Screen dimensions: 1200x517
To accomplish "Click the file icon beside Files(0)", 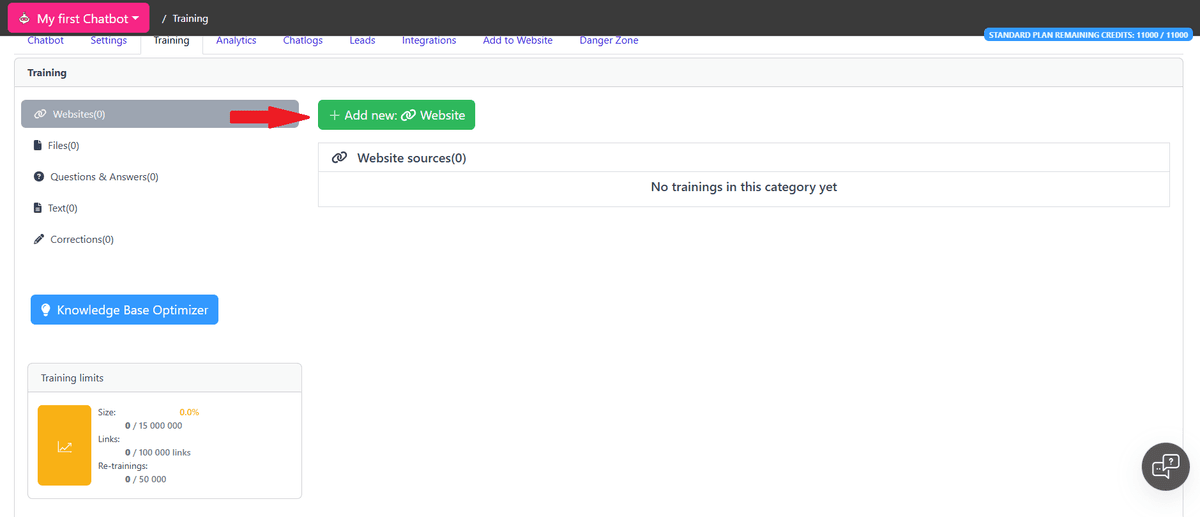I will click(x=38, y=145).
